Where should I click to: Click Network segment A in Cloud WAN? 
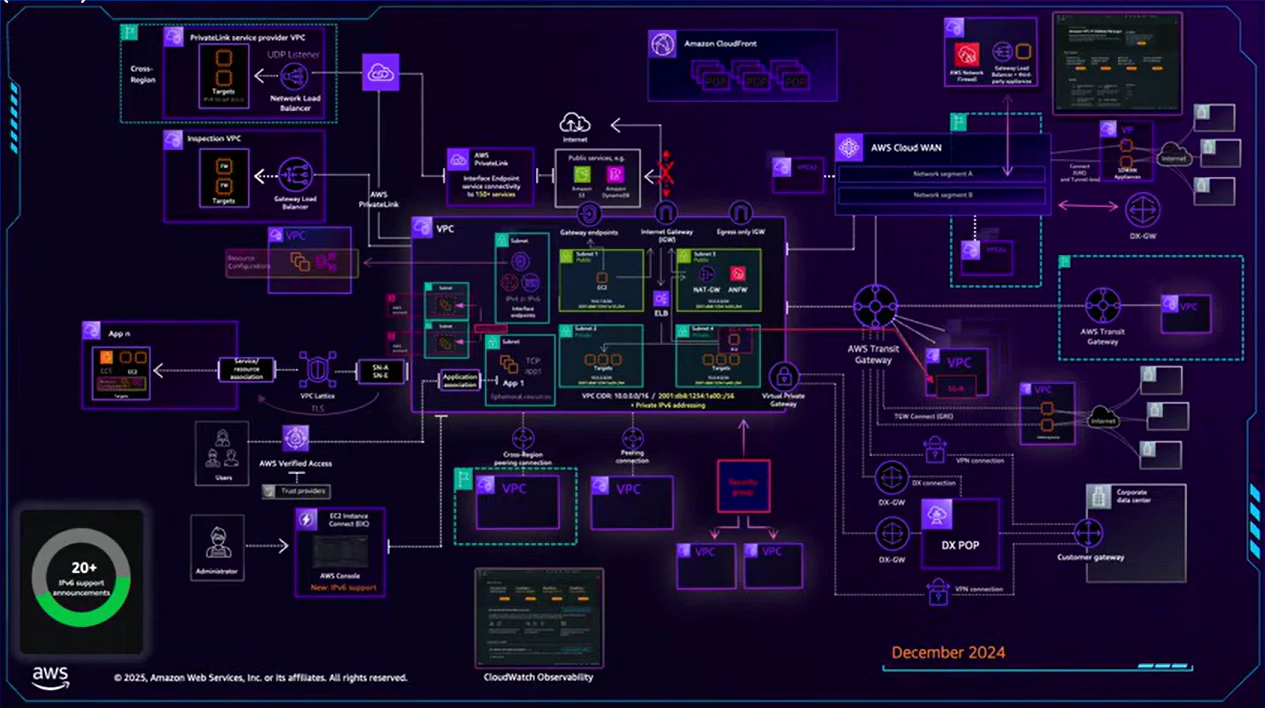941,174
